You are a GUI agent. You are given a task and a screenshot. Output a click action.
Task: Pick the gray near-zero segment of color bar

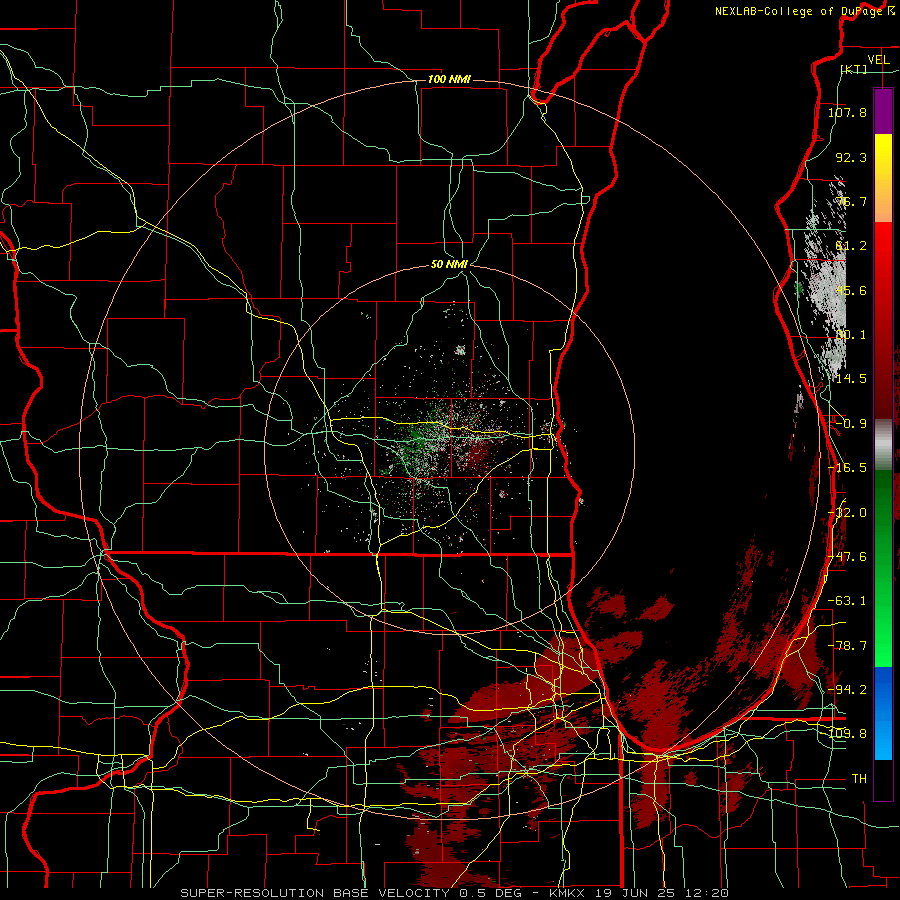[883, 445]
